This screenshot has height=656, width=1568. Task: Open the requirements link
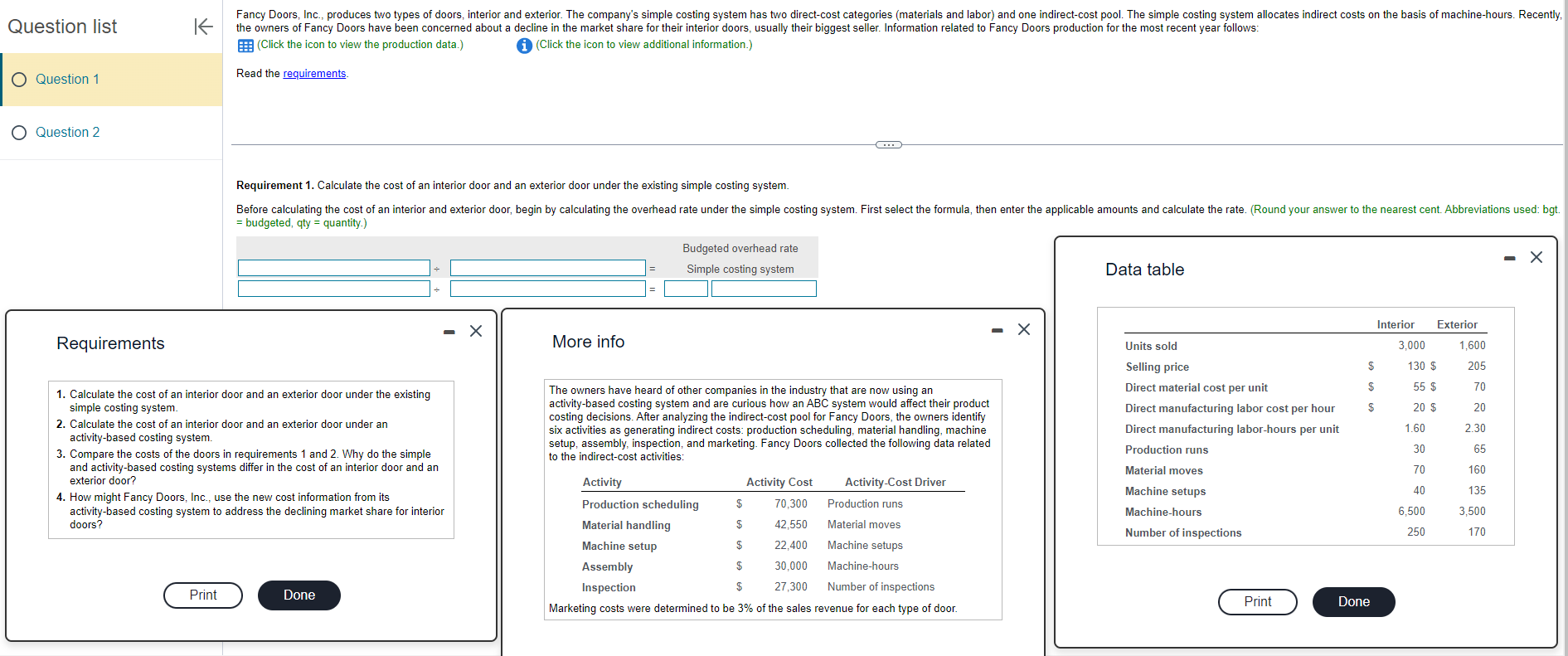314,74
